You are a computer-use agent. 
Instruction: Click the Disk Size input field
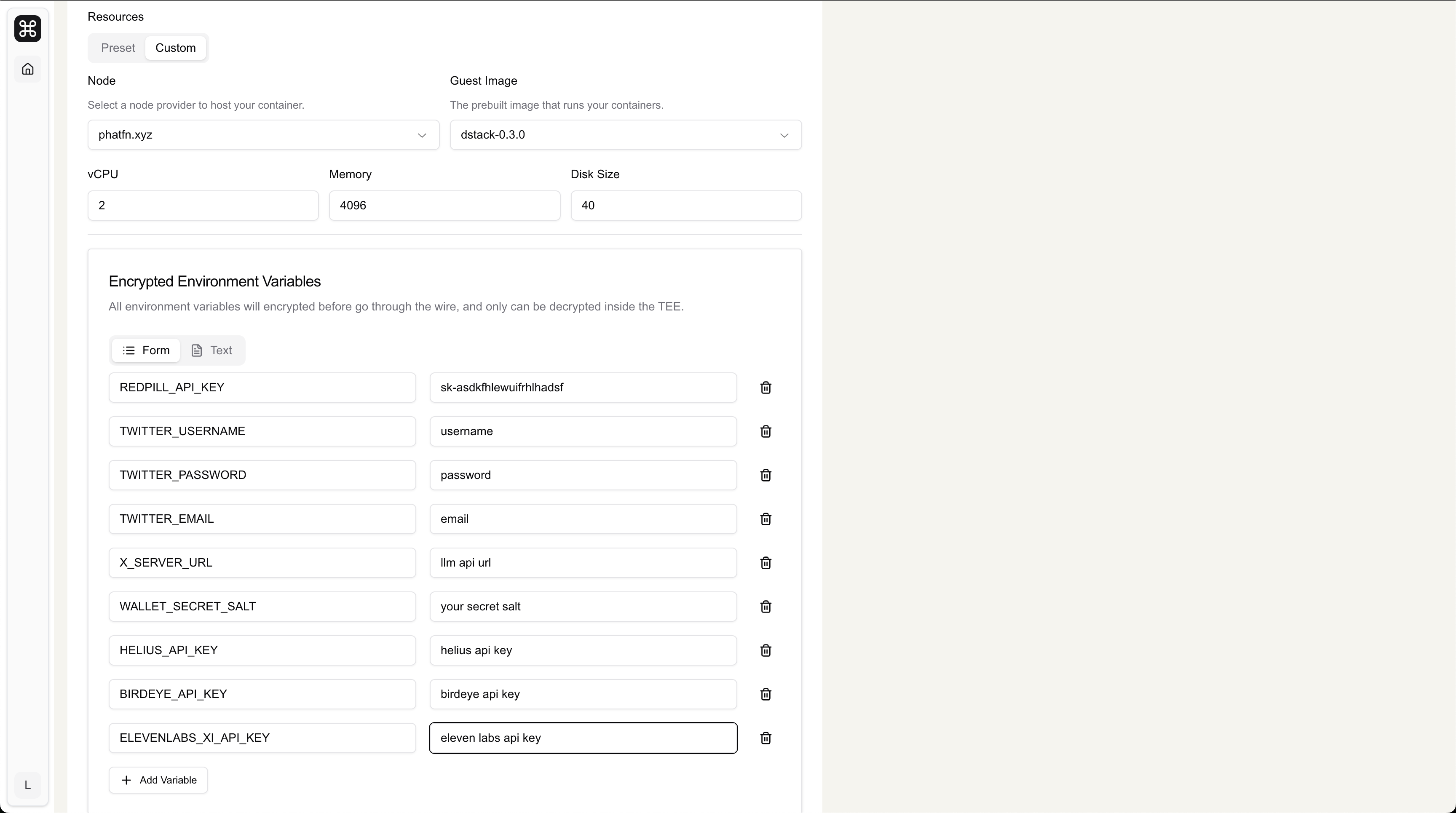point(685,206)
